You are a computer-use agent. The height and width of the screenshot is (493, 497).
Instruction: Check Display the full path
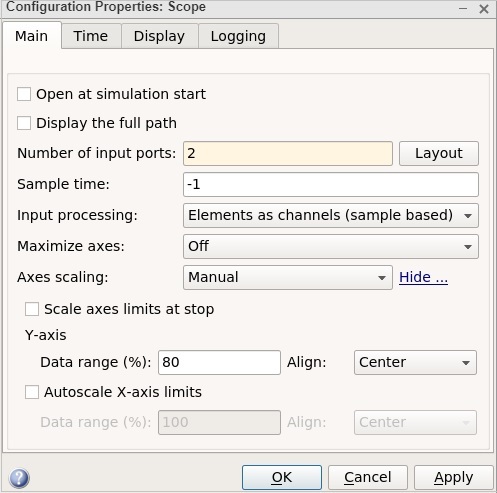point(24,123)
